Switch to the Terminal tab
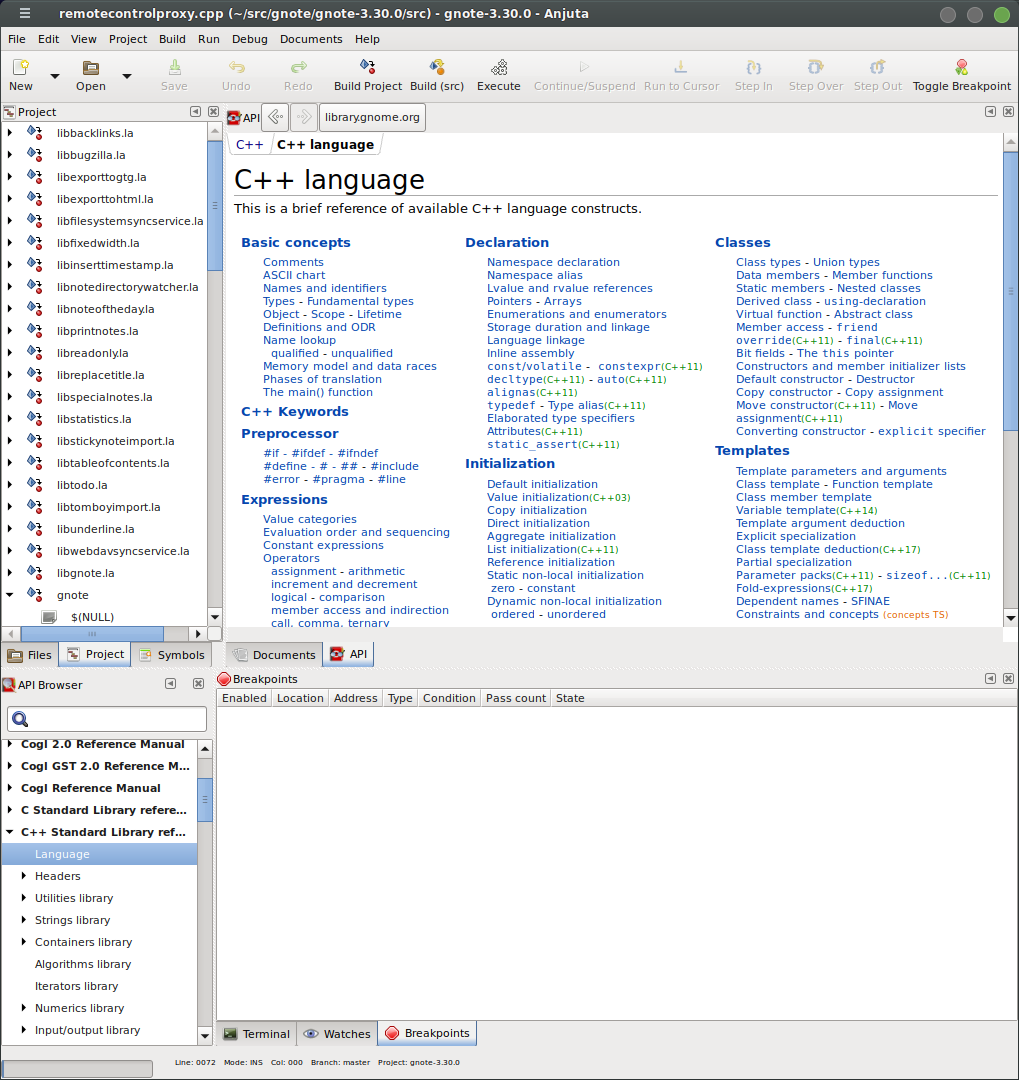Screen dimensions: 1019x1080 (x=257, y=1033)
